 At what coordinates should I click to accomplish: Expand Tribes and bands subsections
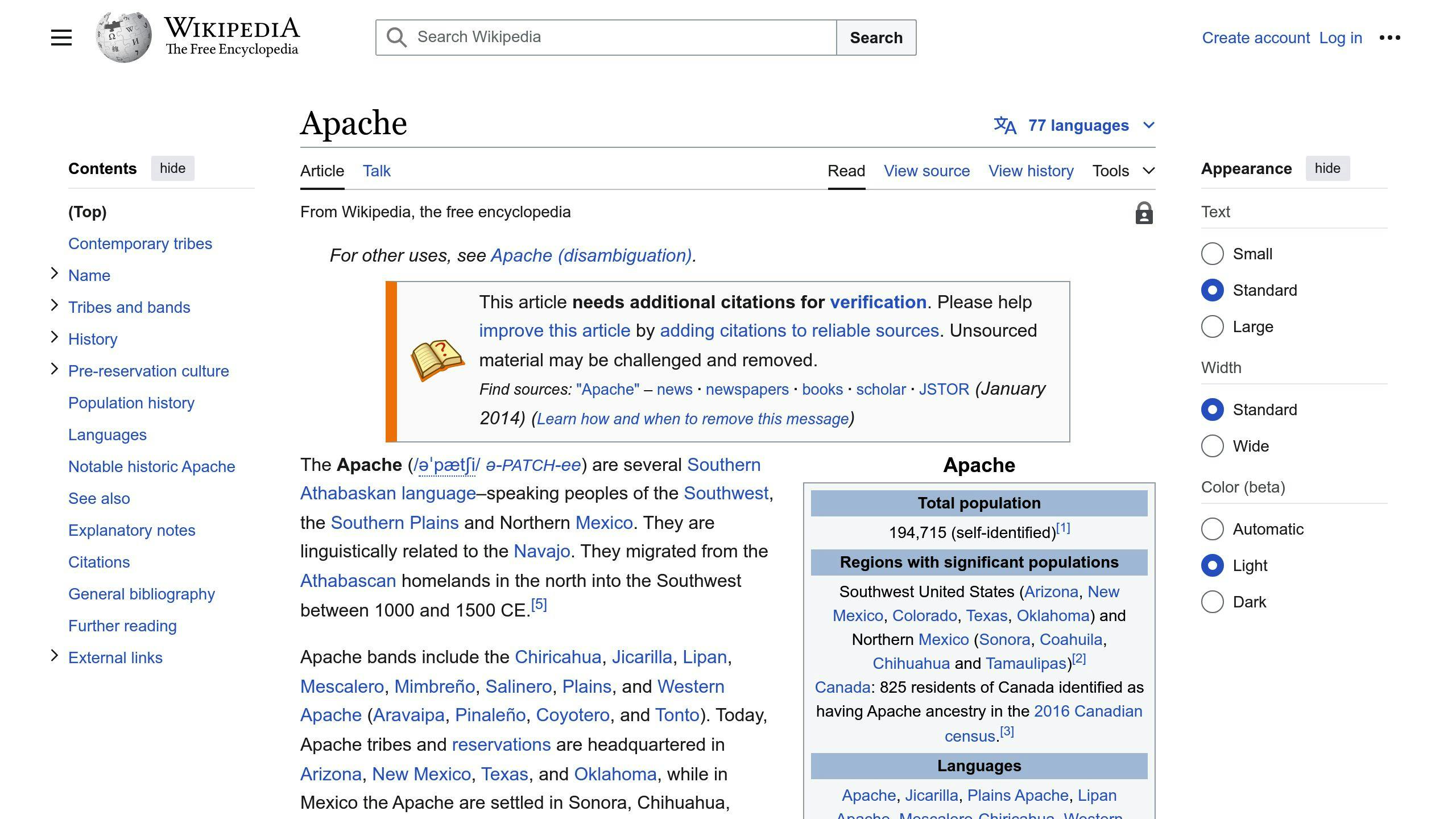[x=55, y=305]
